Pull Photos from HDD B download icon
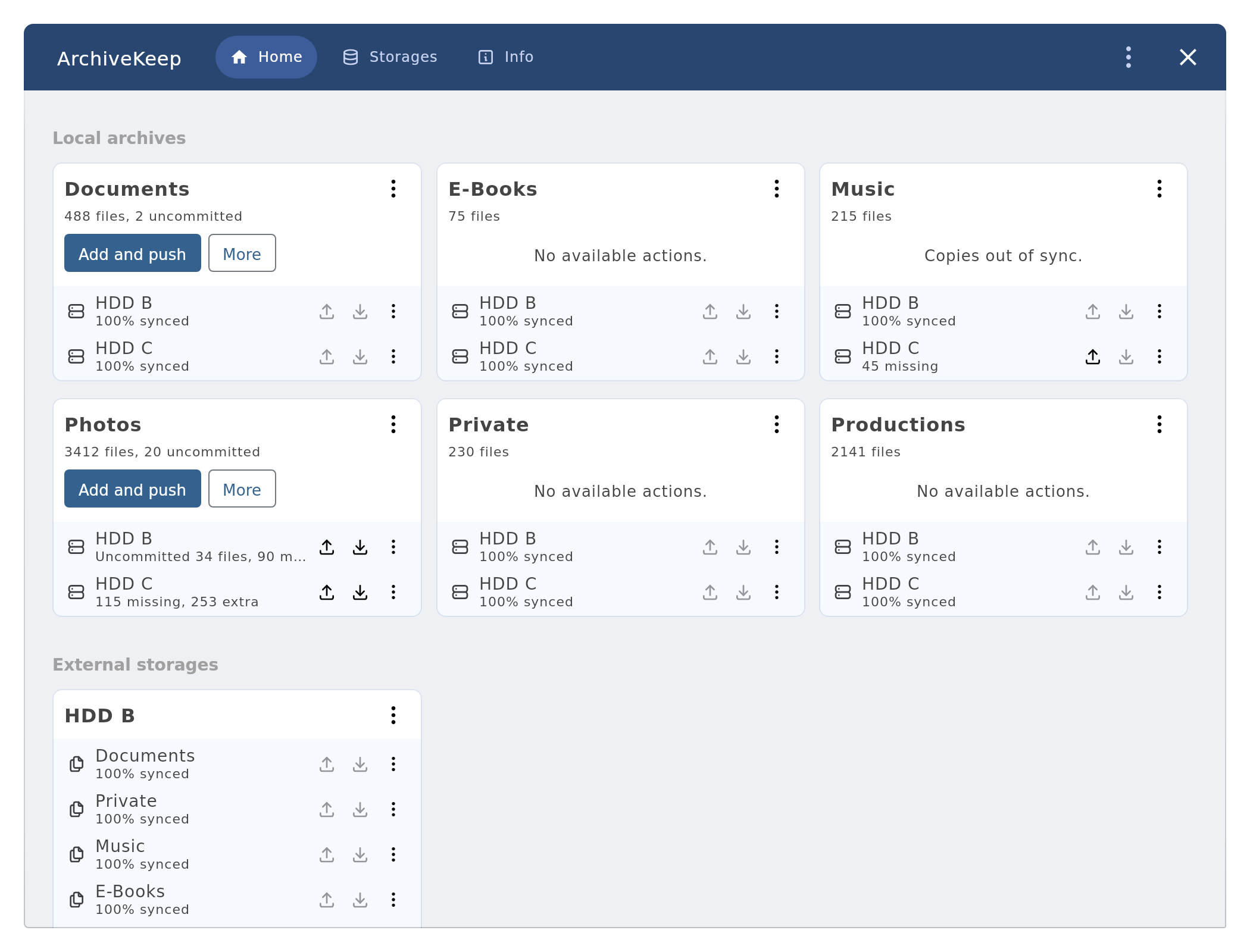 tap(360, 547)
